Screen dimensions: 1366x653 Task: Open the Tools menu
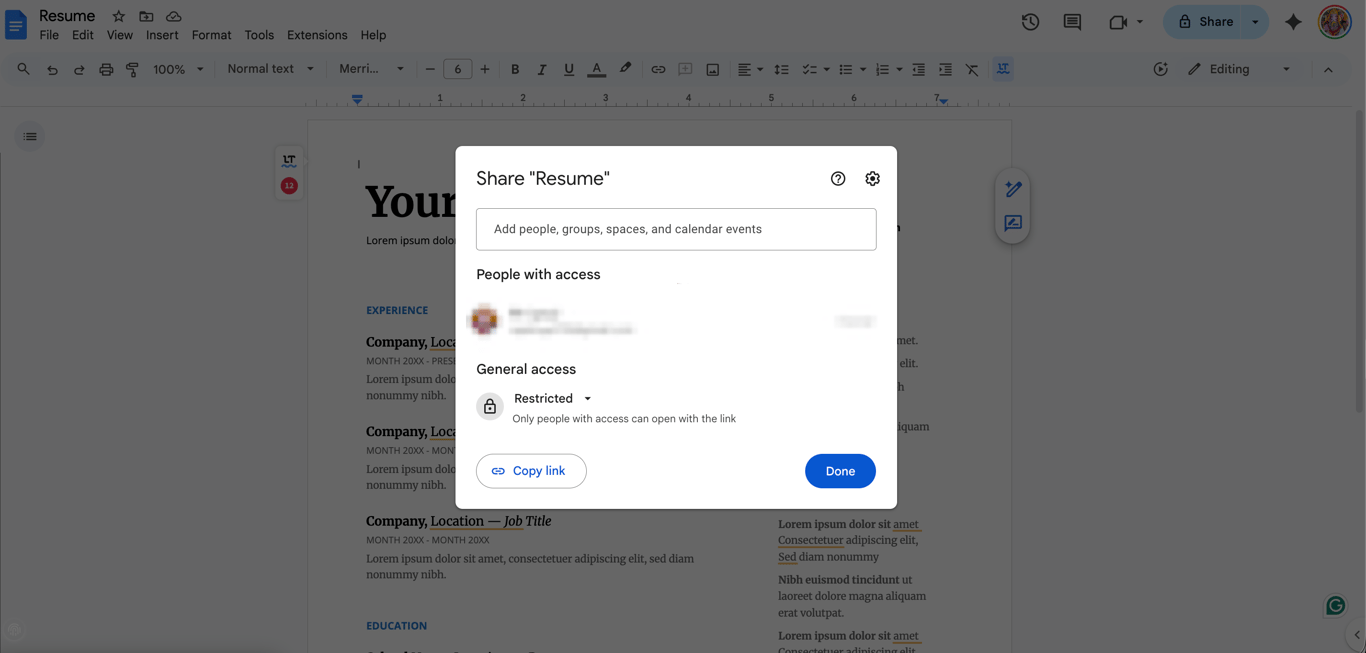259,35
